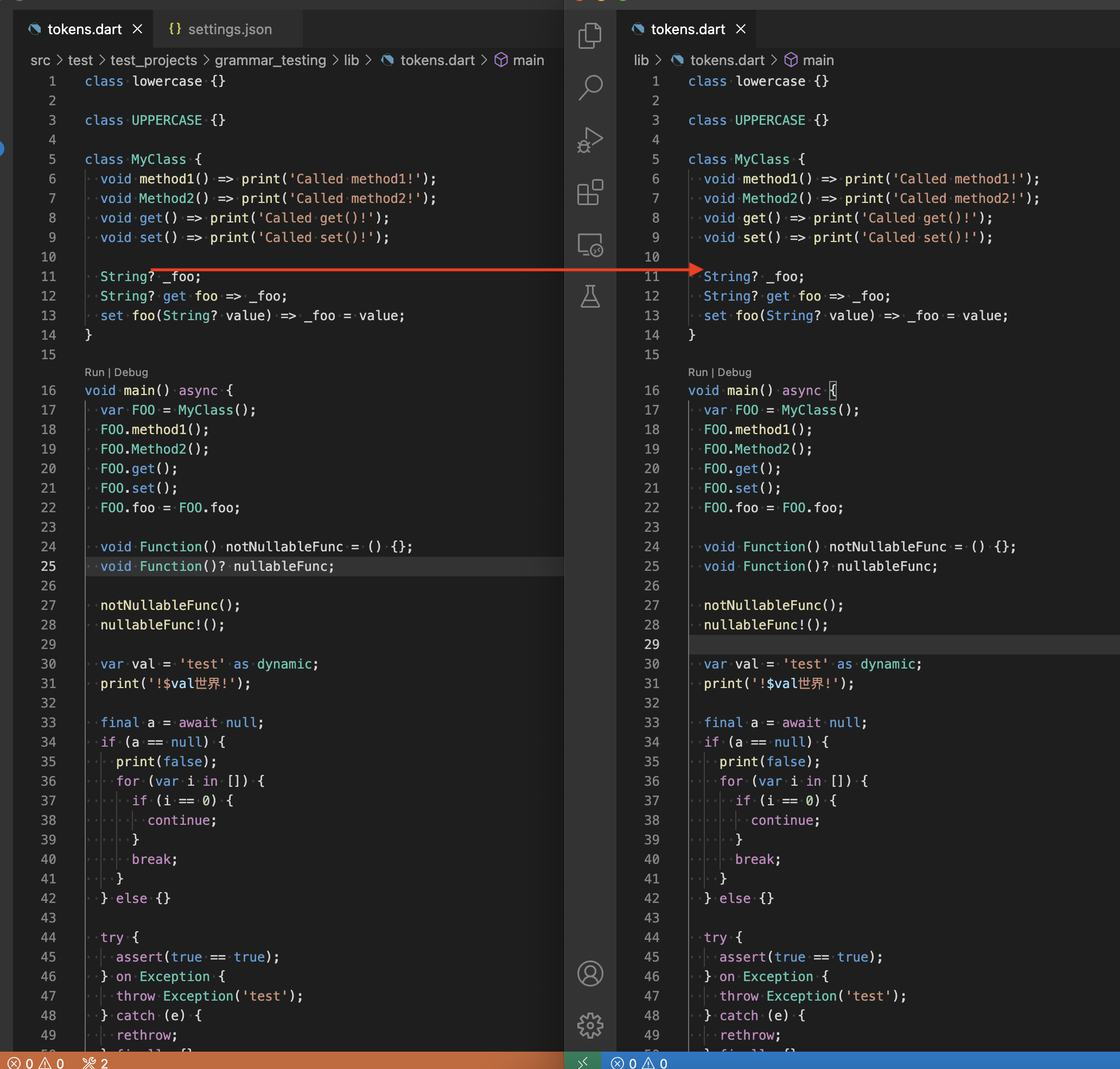Open the Explorer view at top of activity bar
Image resolution: width=1120 pixels, height=1069 pixels.
591,35
